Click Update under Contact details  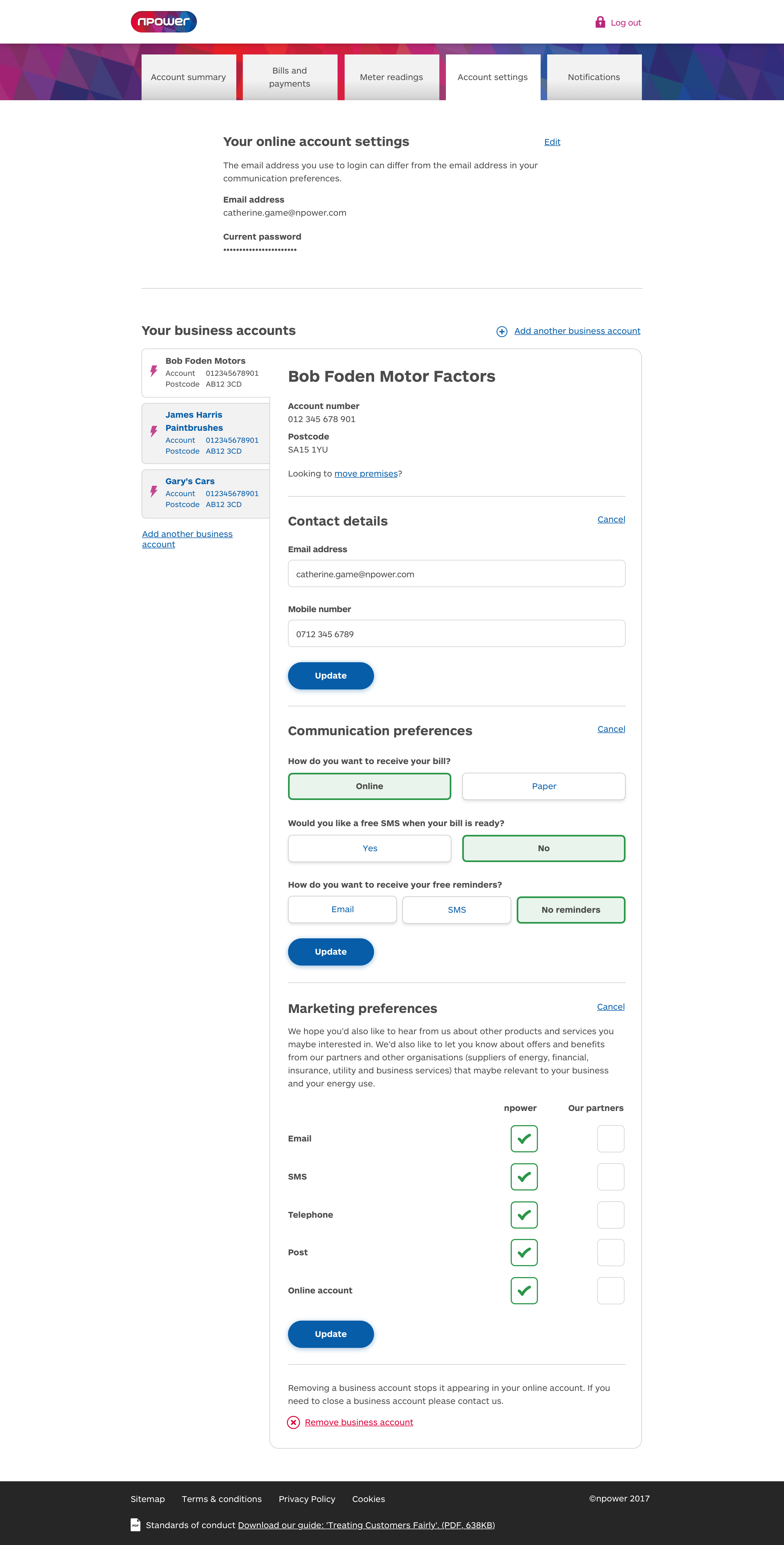coord(330,675)
